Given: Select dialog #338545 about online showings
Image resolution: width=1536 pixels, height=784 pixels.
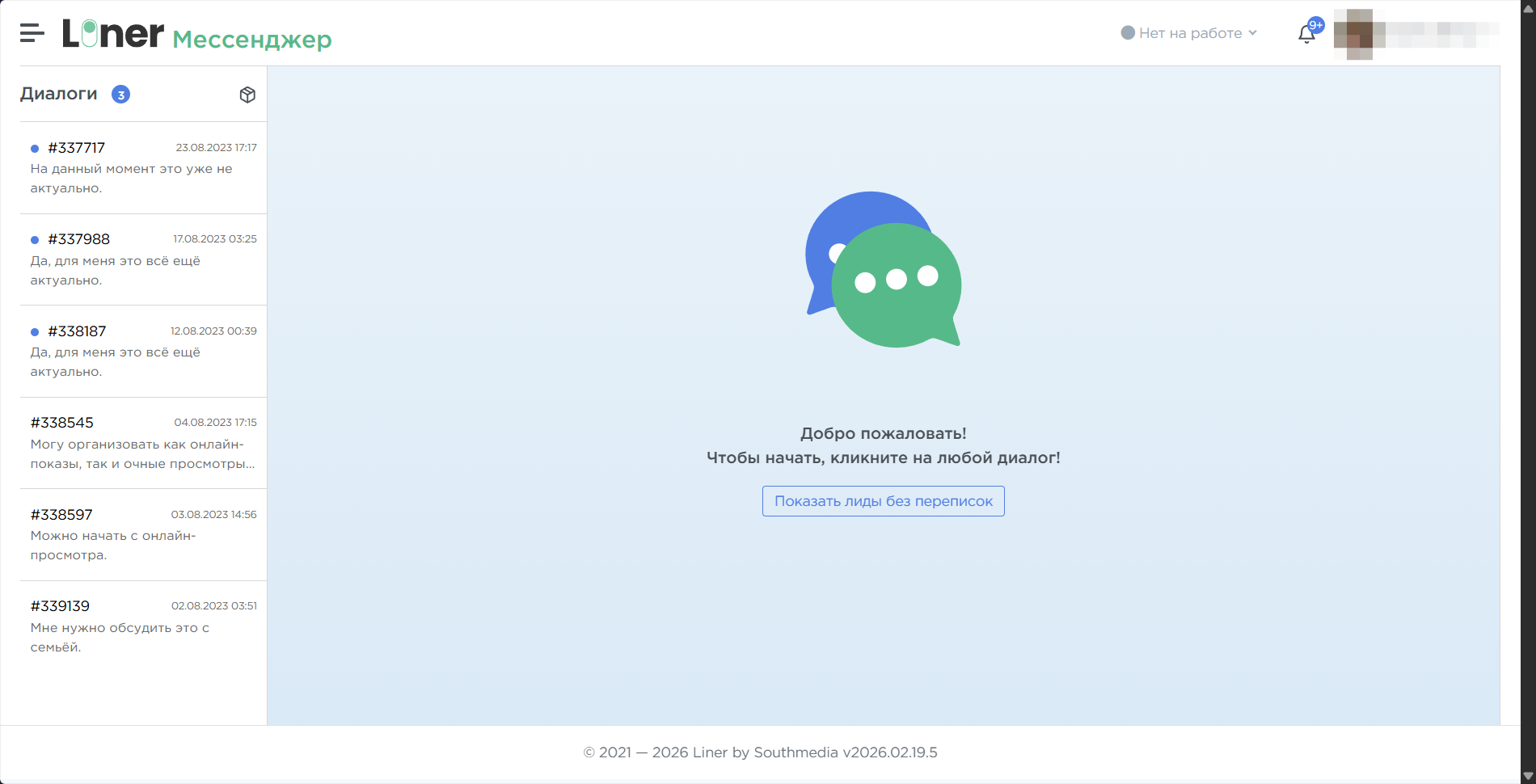Looking at the screenshot, I should point(143,443).
